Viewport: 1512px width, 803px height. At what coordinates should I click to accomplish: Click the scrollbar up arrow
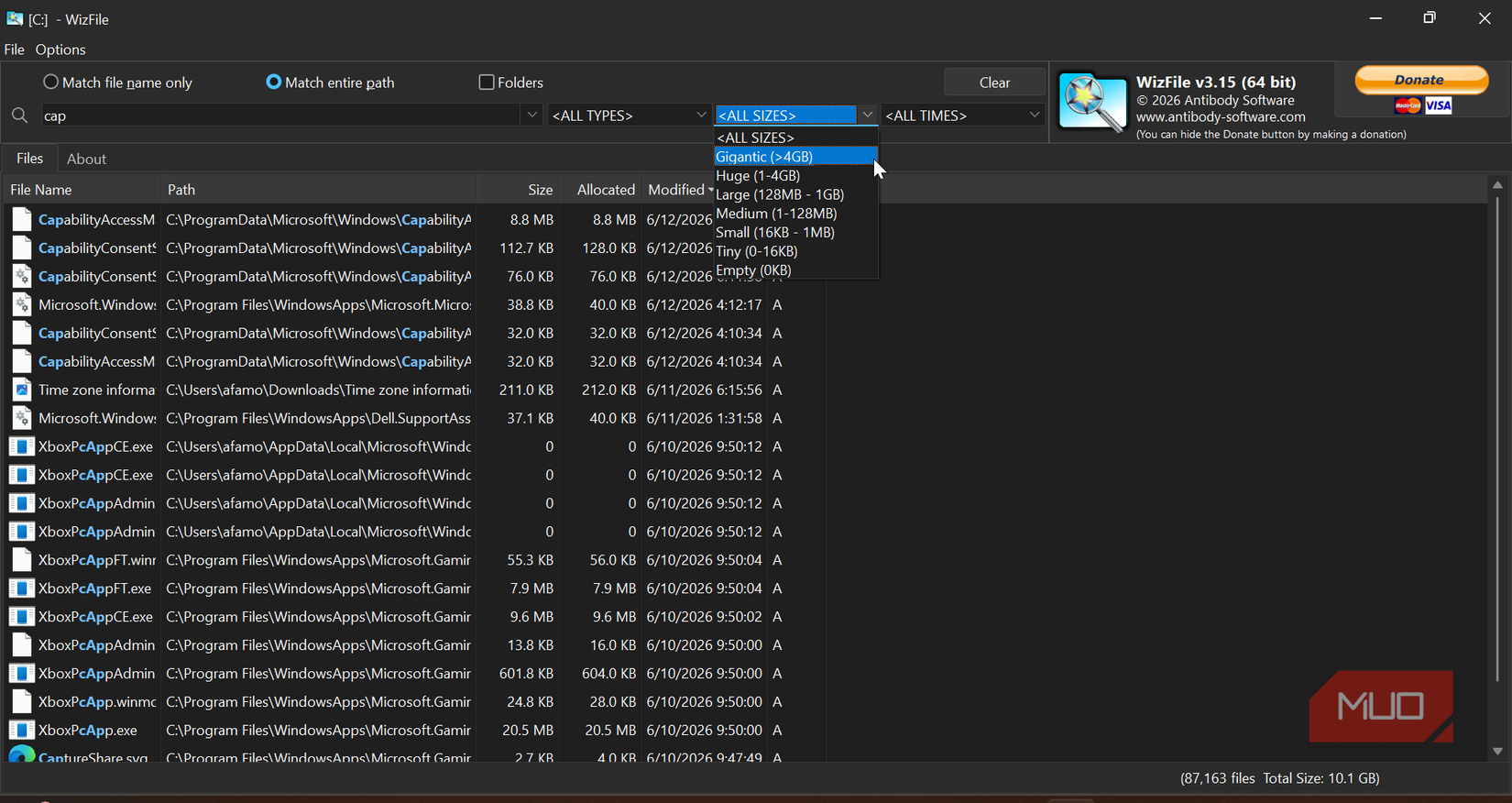(1497, 185)
